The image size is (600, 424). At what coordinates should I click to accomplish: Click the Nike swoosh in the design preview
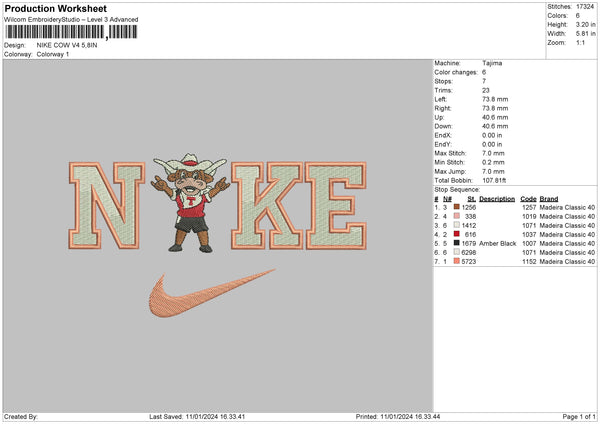tap(212, 293)
